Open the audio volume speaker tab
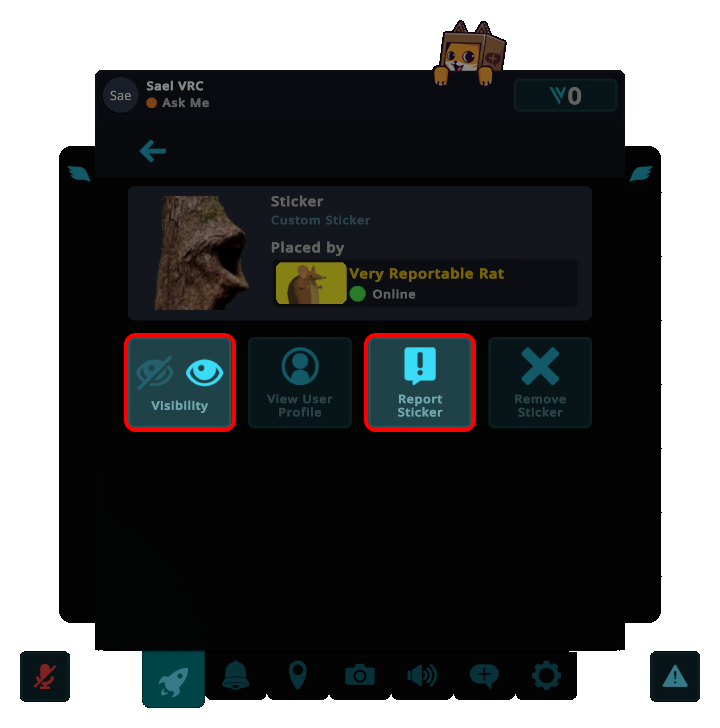The image size is (720, 728). pos(422,676)
